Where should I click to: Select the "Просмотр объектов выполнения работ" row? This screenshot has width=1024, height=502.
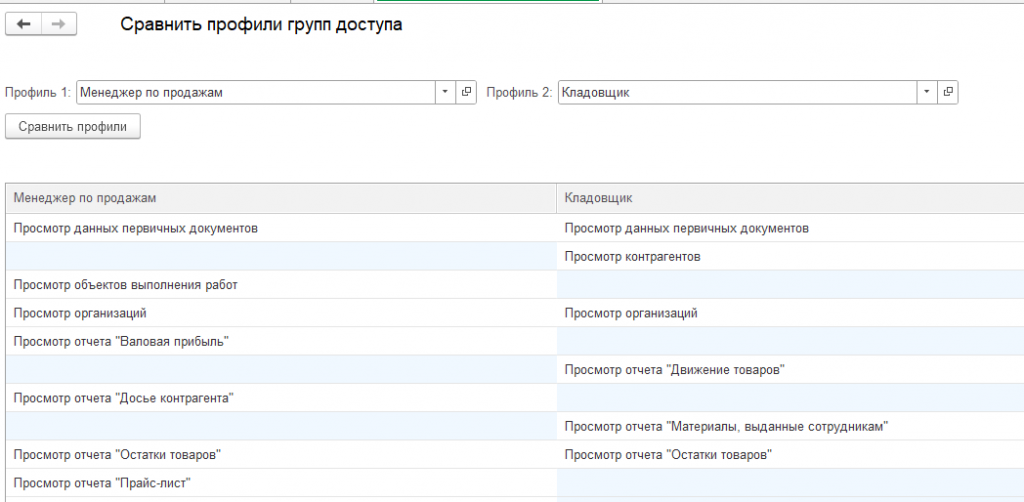coord(126,285)
